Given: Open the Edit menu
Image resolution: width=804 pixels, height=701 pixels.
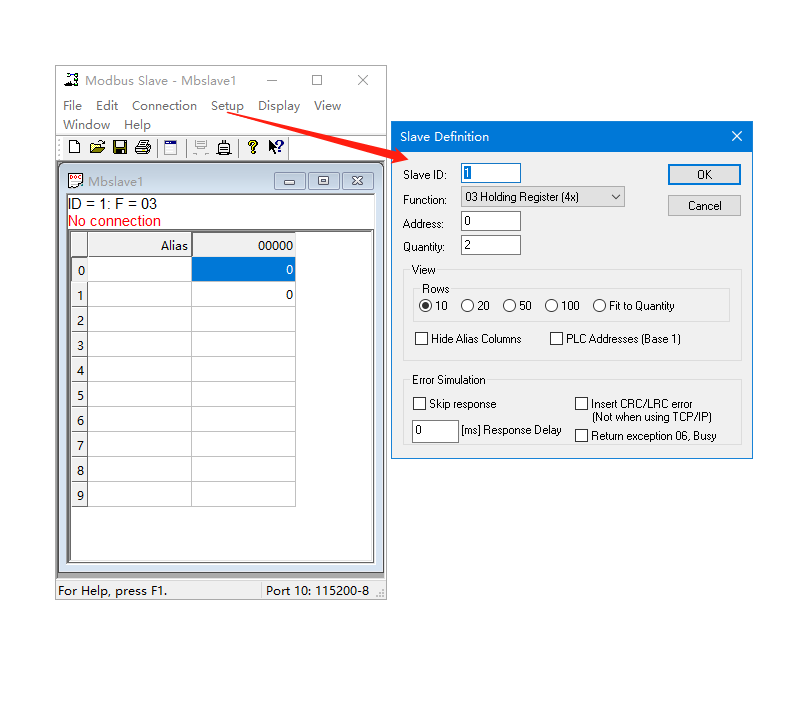Looking at the screenshot, I should tap(107, 106).
